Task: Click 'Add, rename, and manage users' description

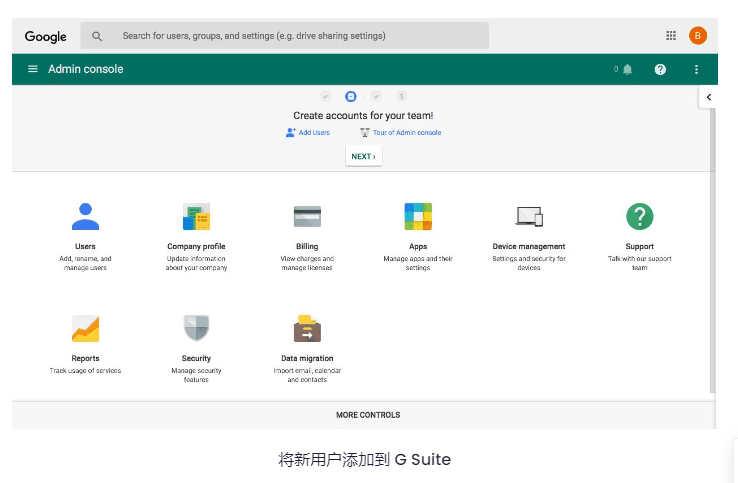Action: point(85,263)
